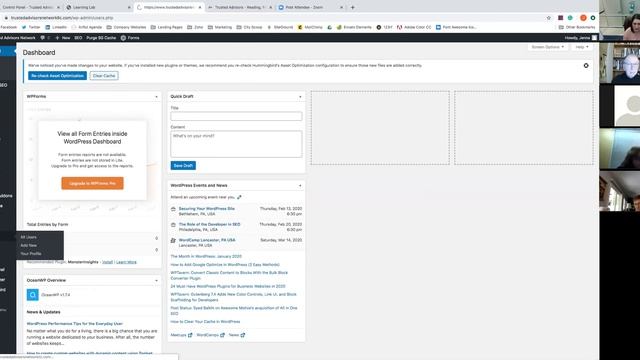Open WordCamp Lancaster, PA USA event

[207, 240]
